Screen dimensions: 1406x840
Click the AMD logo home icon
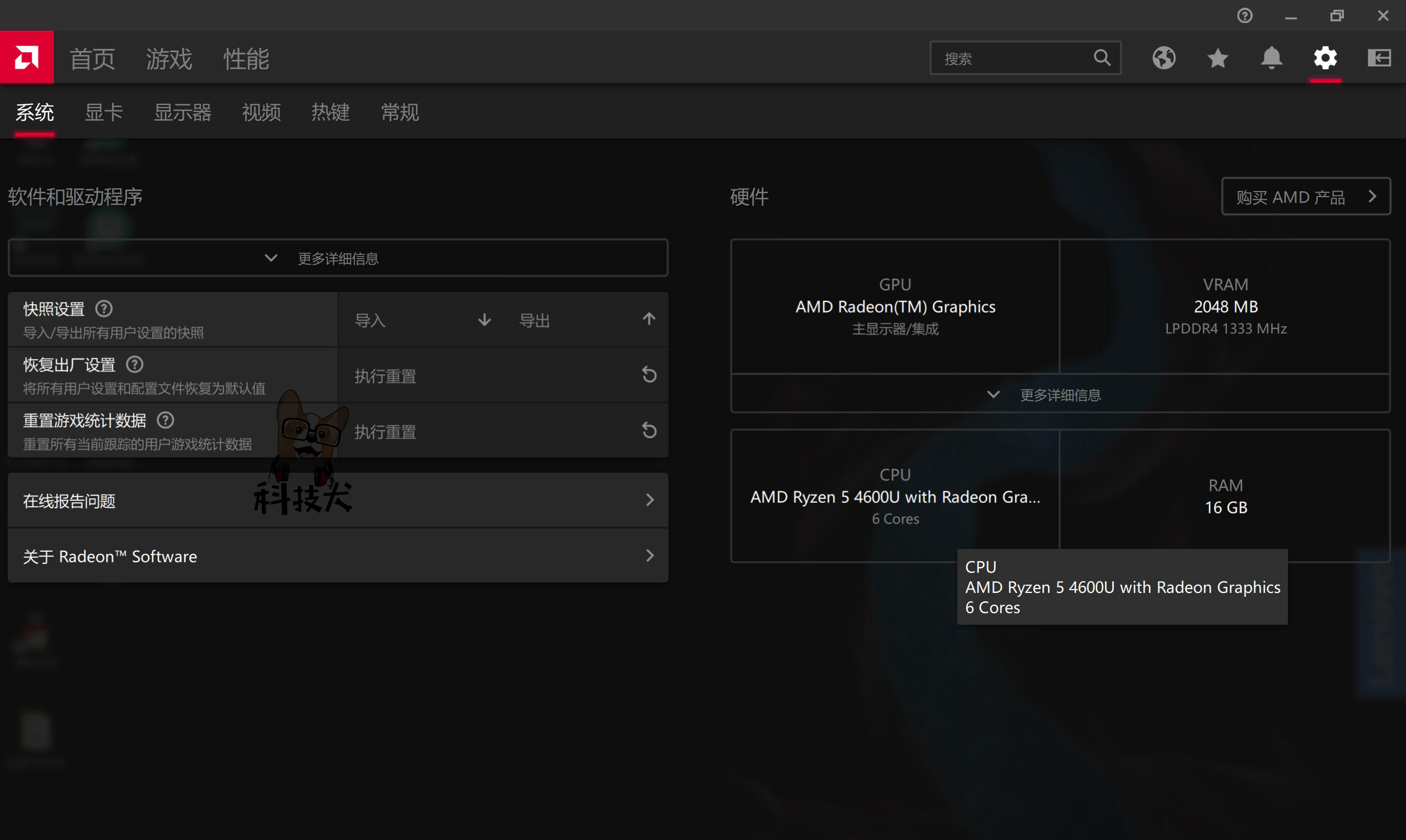(x=26, y=57)
